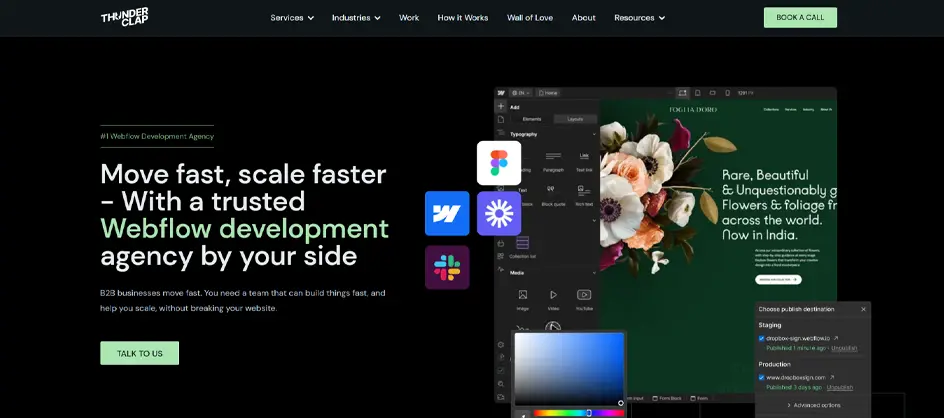Click the blue Webflow logo tile
The height and width of the screenshot is (418, 944).
click(447, 213)
